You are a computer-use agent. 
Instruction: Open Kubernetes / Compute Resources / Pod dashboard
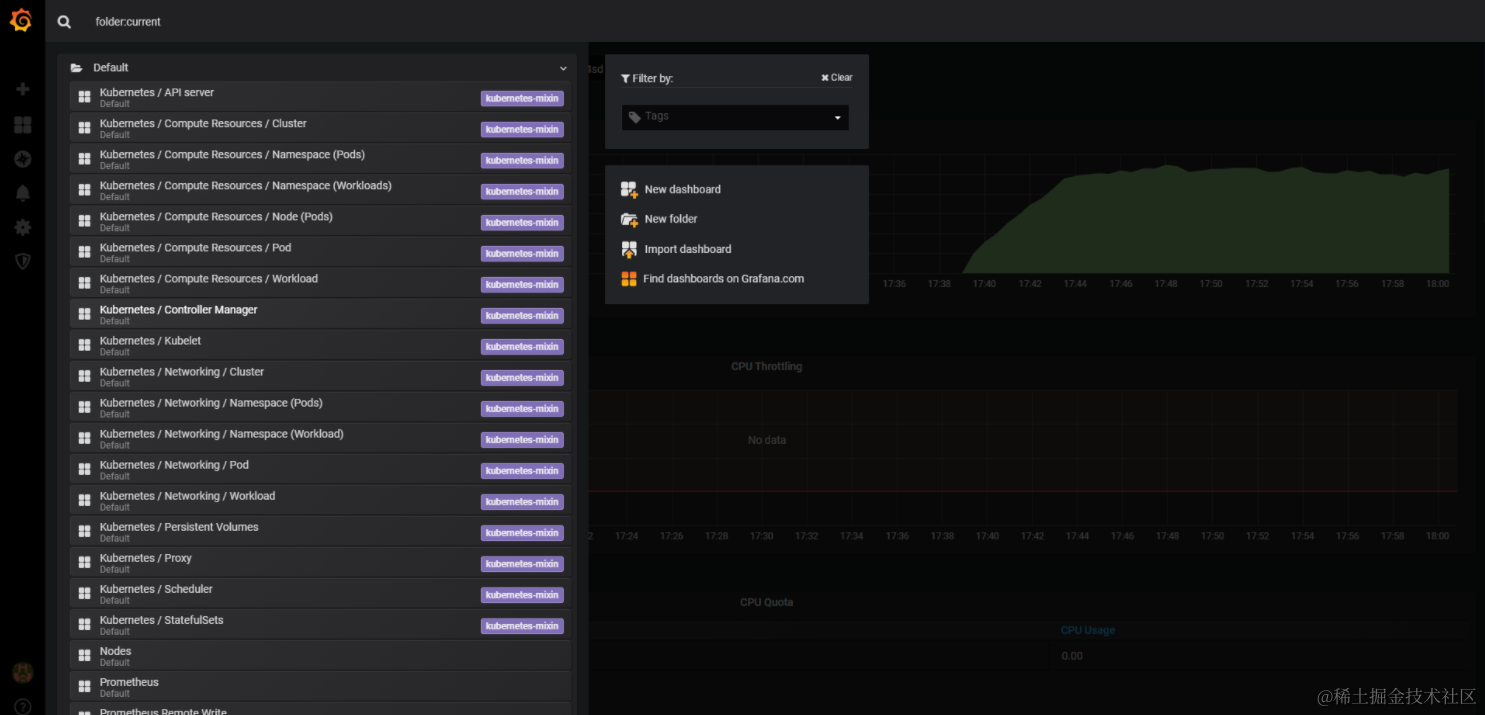[320, 252]
